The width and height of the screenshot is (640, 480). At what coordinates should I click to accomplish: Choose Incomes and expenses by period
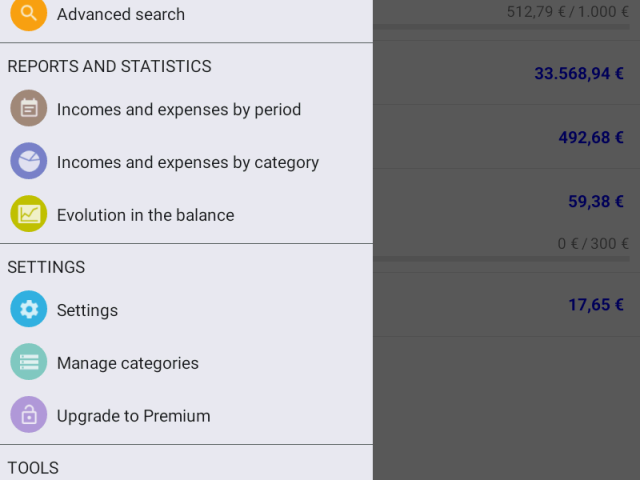click(x=179, y=109)
